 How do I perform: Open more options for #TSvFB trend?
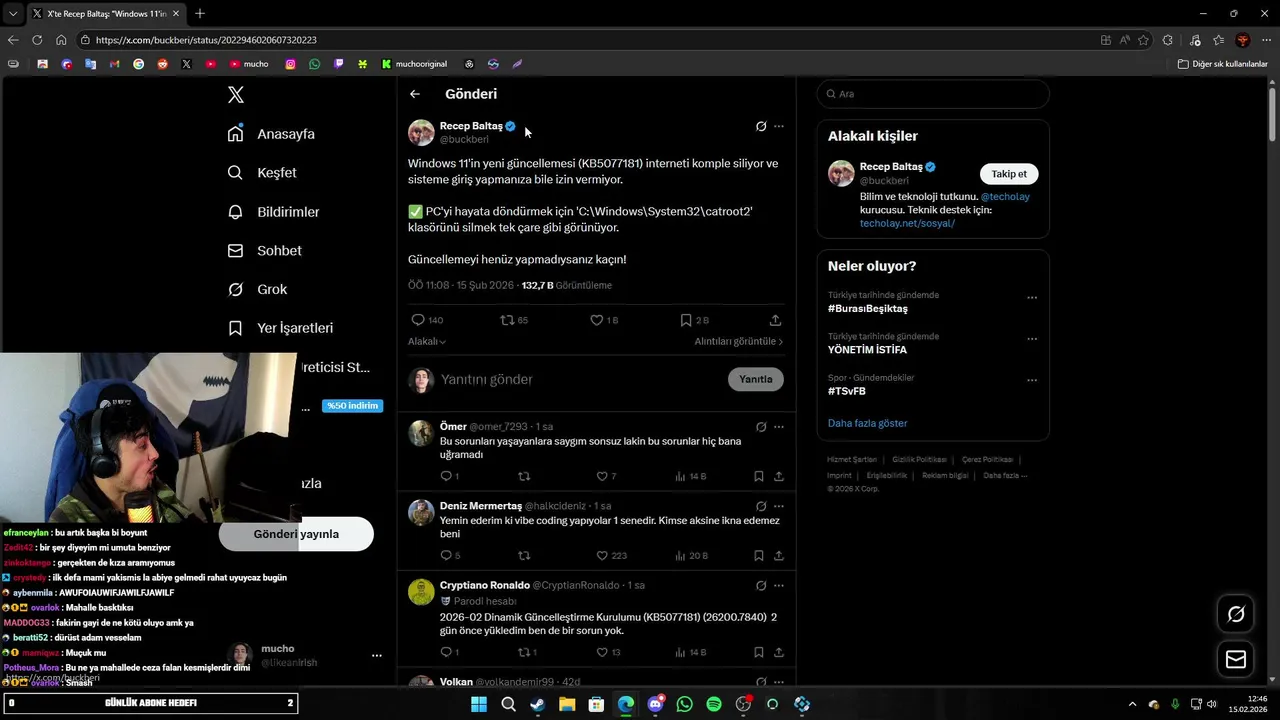(1032, 380)
